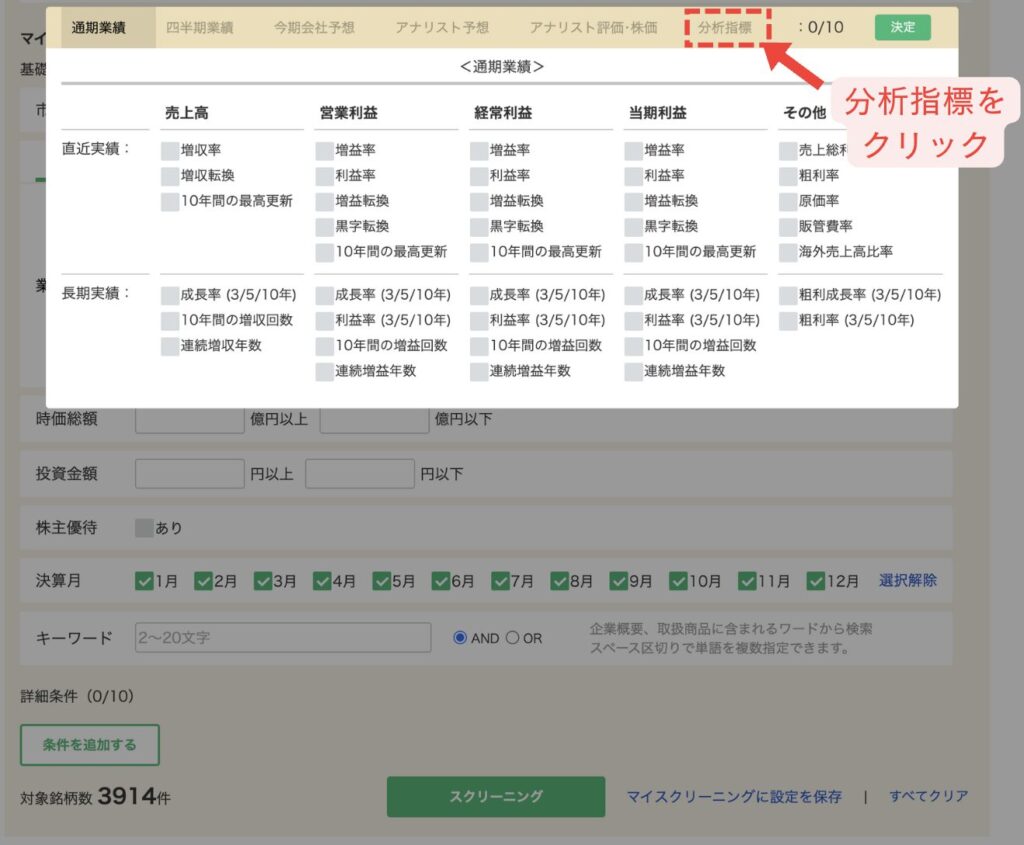The image size is (1024, 845).
Task: Click the 時価総額 億円以上 input field
Action: point(190,420)
